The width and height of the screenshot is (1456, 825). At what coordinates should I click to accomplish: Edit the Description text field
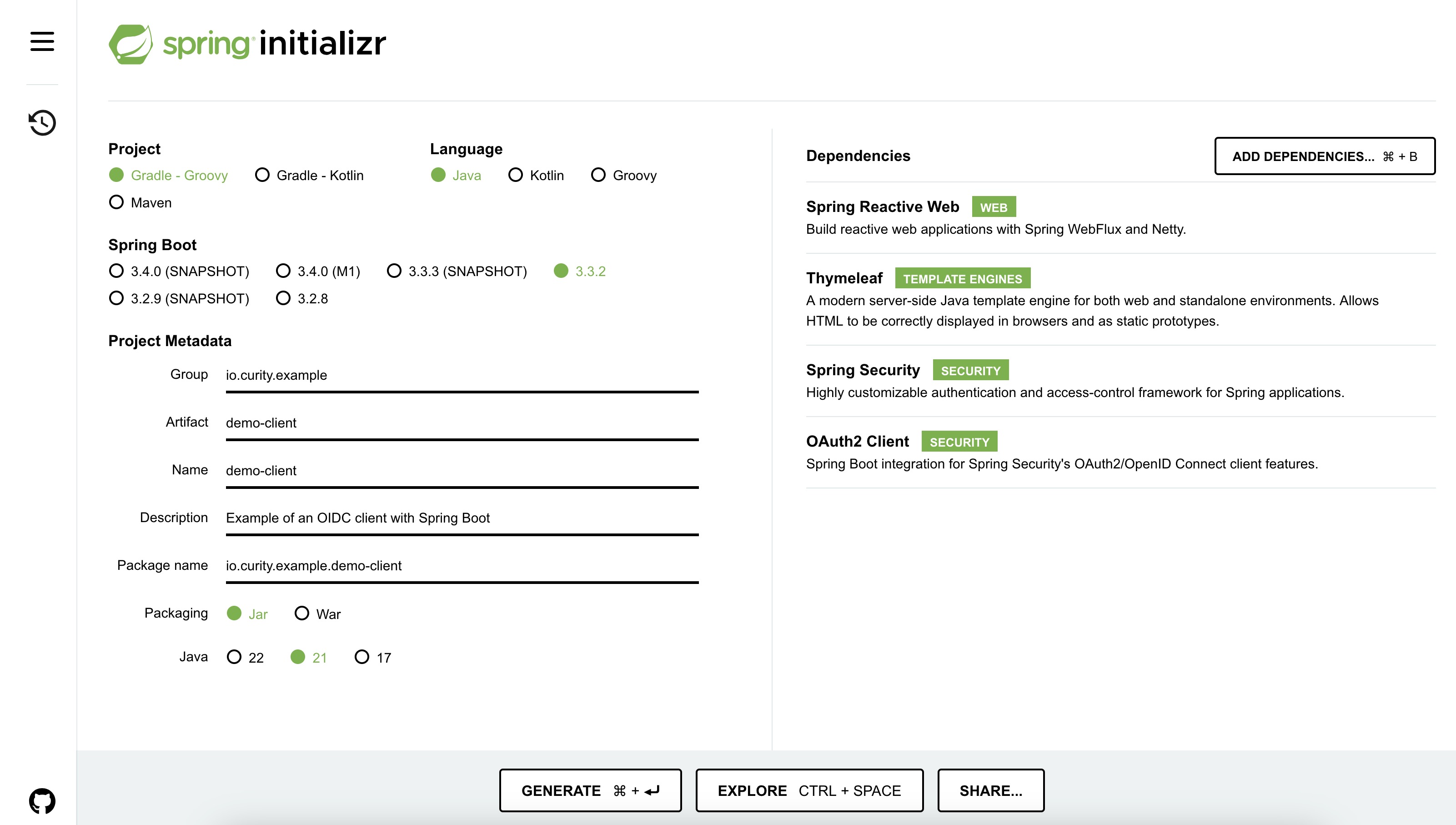[462, 518]
